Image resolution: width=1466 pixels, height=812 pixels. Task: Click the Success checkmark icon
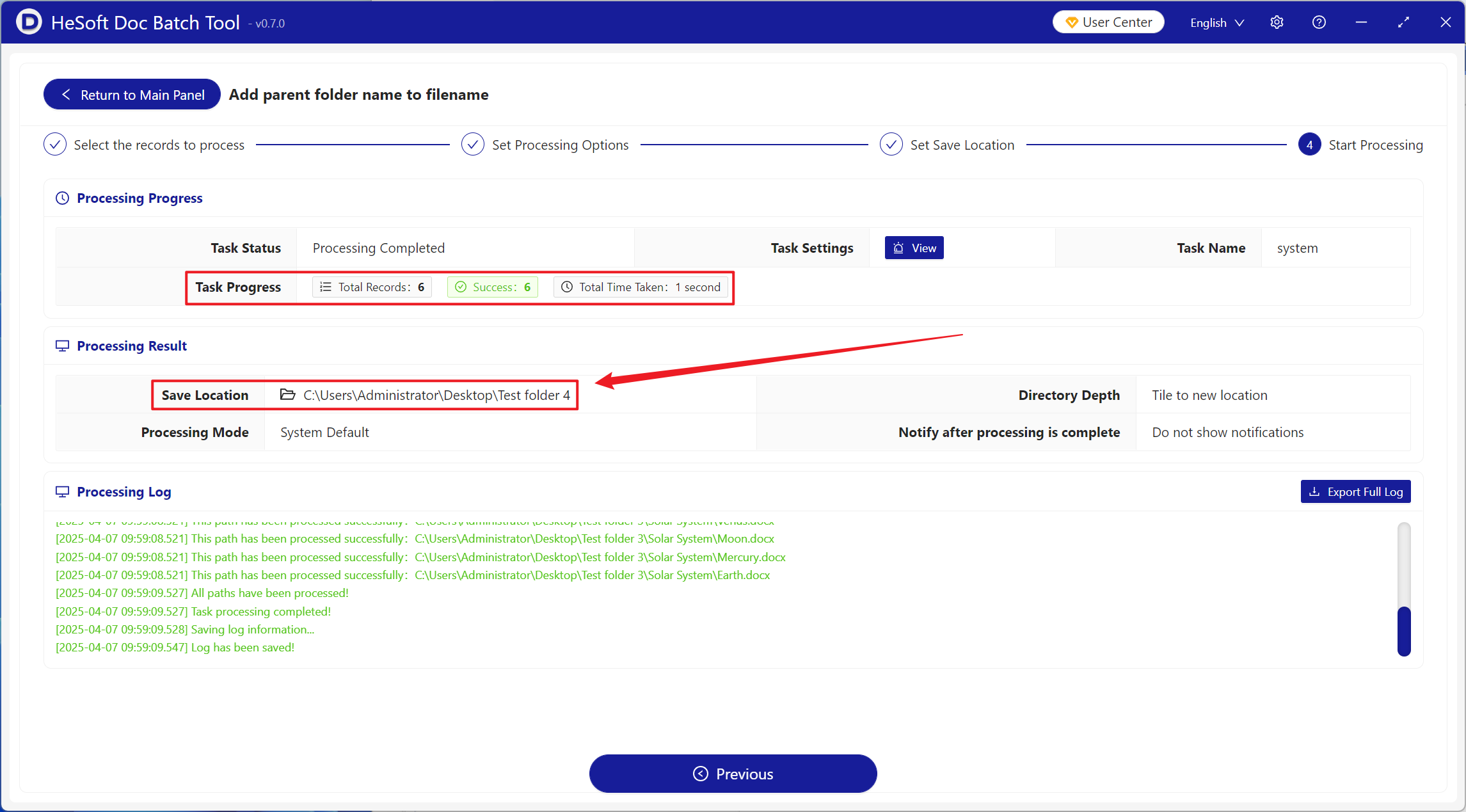coord(460,287)
